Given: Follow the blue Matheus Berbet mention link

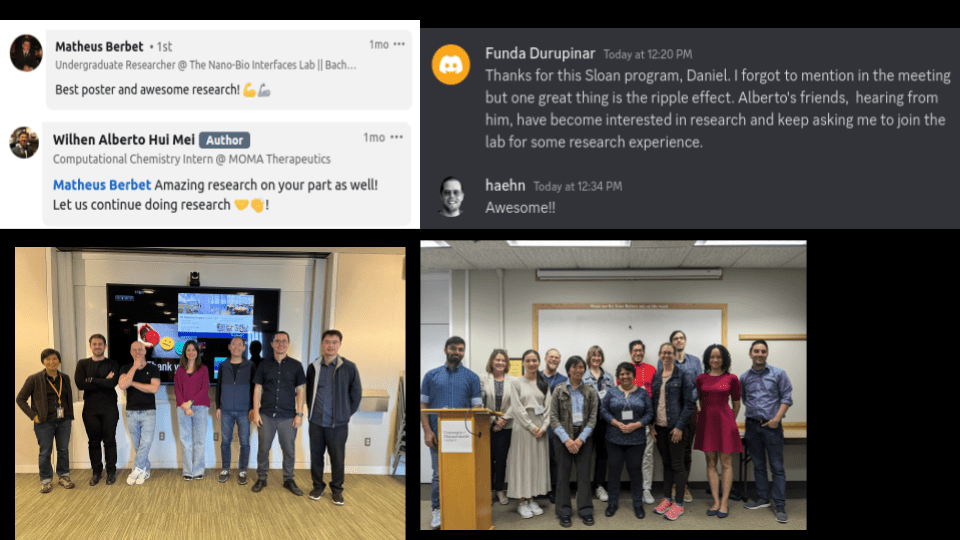Looking at the screenshot, I should [x=102, y=185].
